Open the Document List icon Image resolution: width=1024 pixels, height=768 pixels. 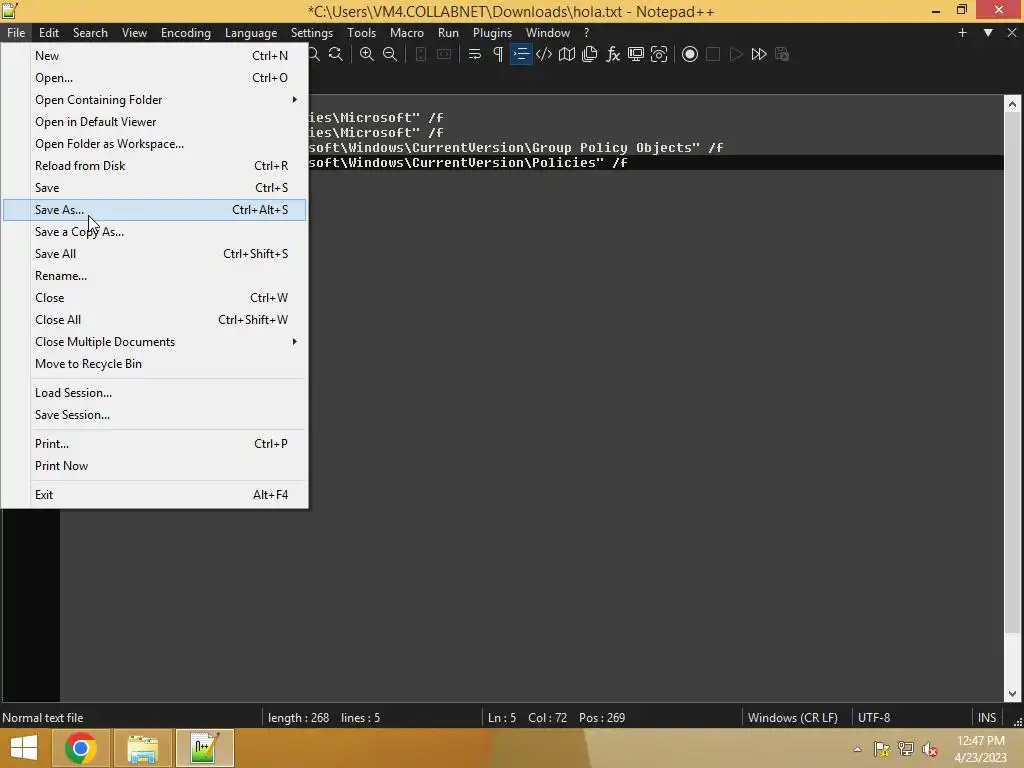(x=590, y=54)
